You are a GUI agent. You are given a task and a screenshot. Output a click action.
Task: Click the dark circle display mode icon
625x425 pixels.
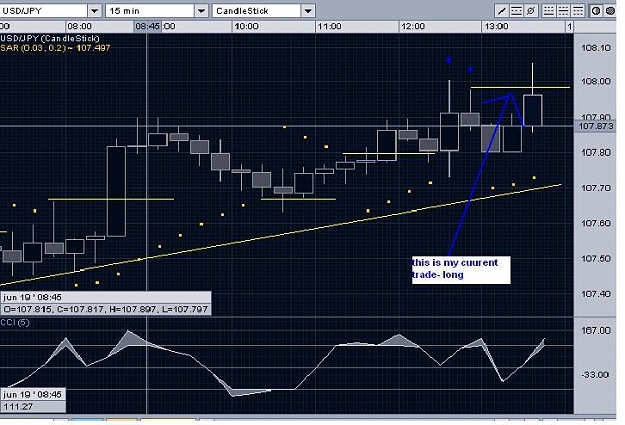pos(610,11)
